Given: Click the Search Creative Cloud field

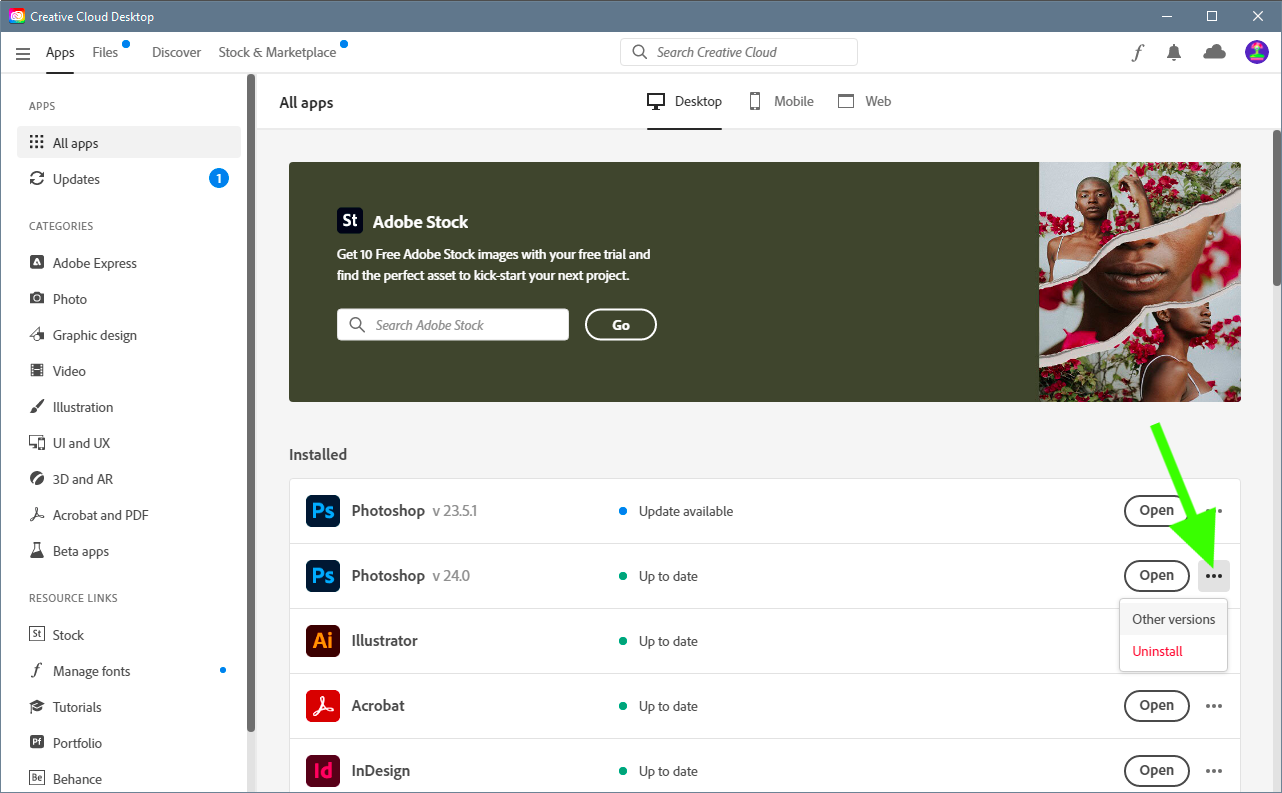Looking at the screenshot, I should pos(738,51).
